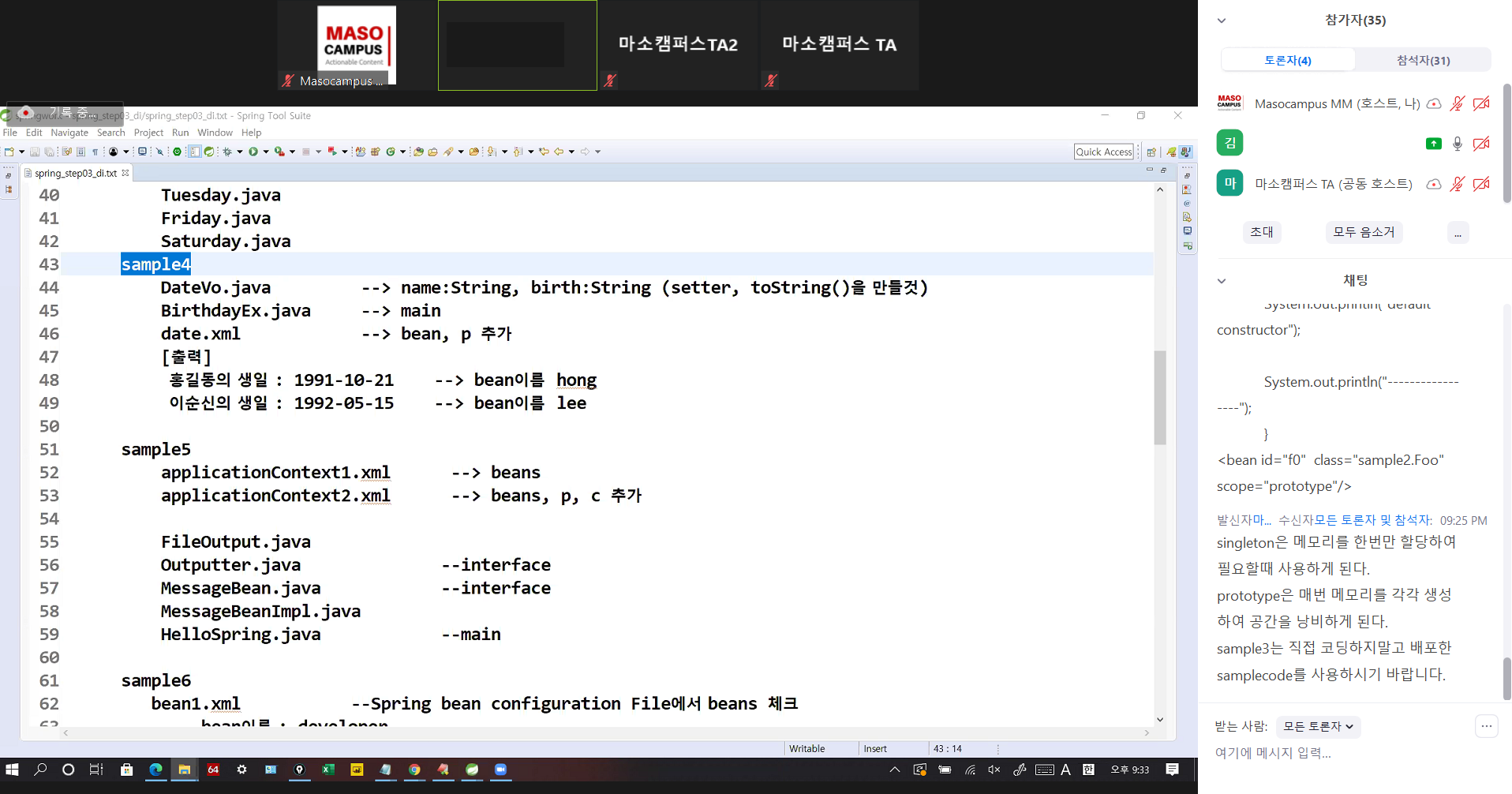The height and width of the screenshot is (794, 1512).
Task: Toggle the microphone for participant 김
Action: [x=1457, y=144]
